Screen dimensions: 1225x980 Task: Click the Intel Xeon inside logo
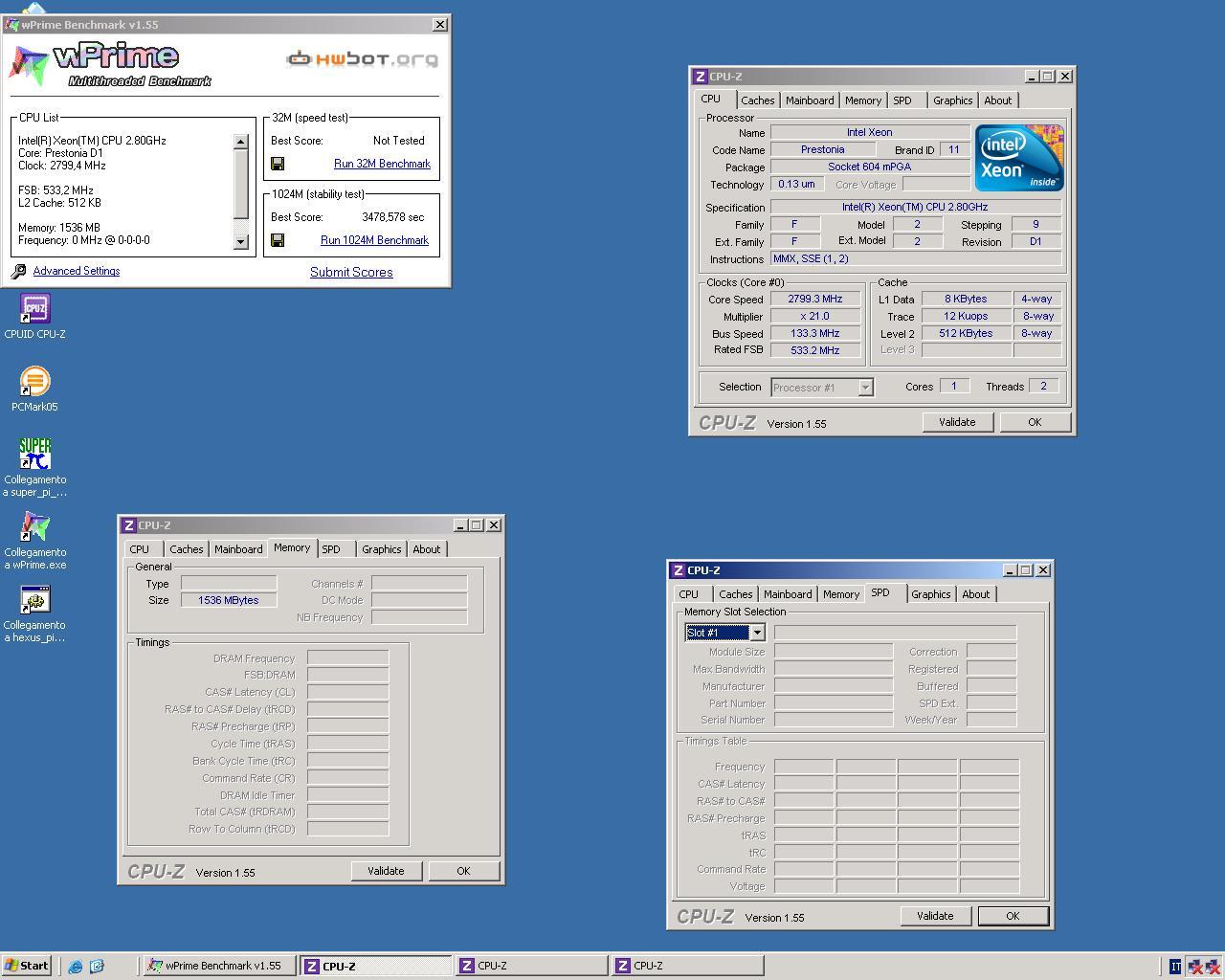1019,158
